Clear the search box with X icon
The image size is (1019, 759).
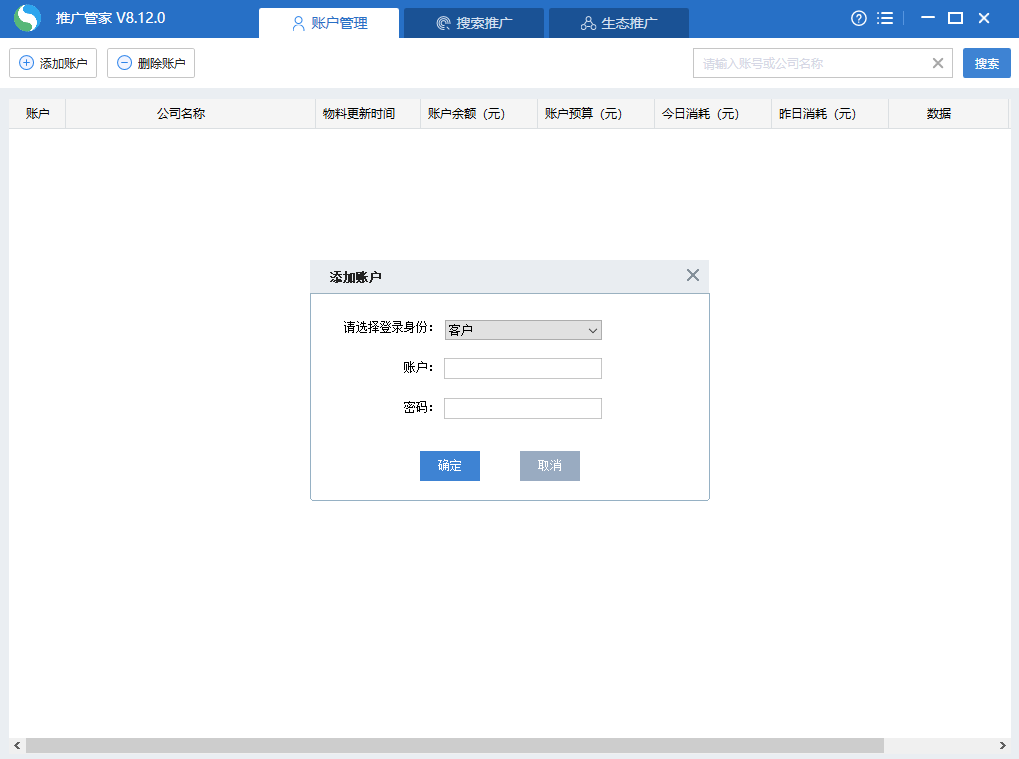point(937,63)
